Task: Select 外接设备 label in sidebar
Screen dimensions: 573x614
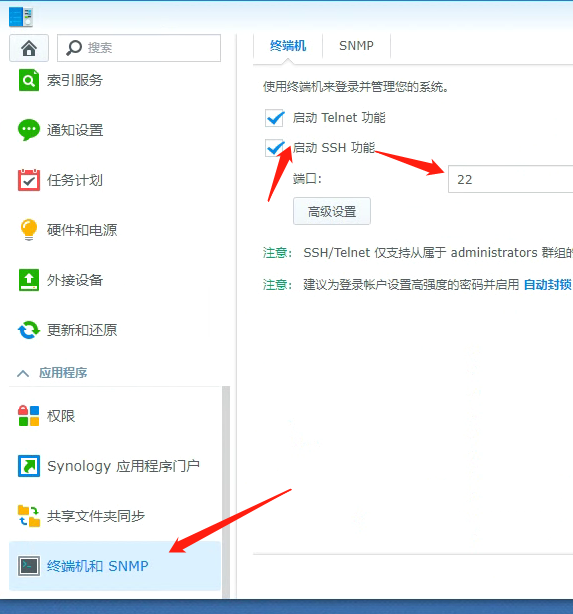Action: (x=75, y=280)
